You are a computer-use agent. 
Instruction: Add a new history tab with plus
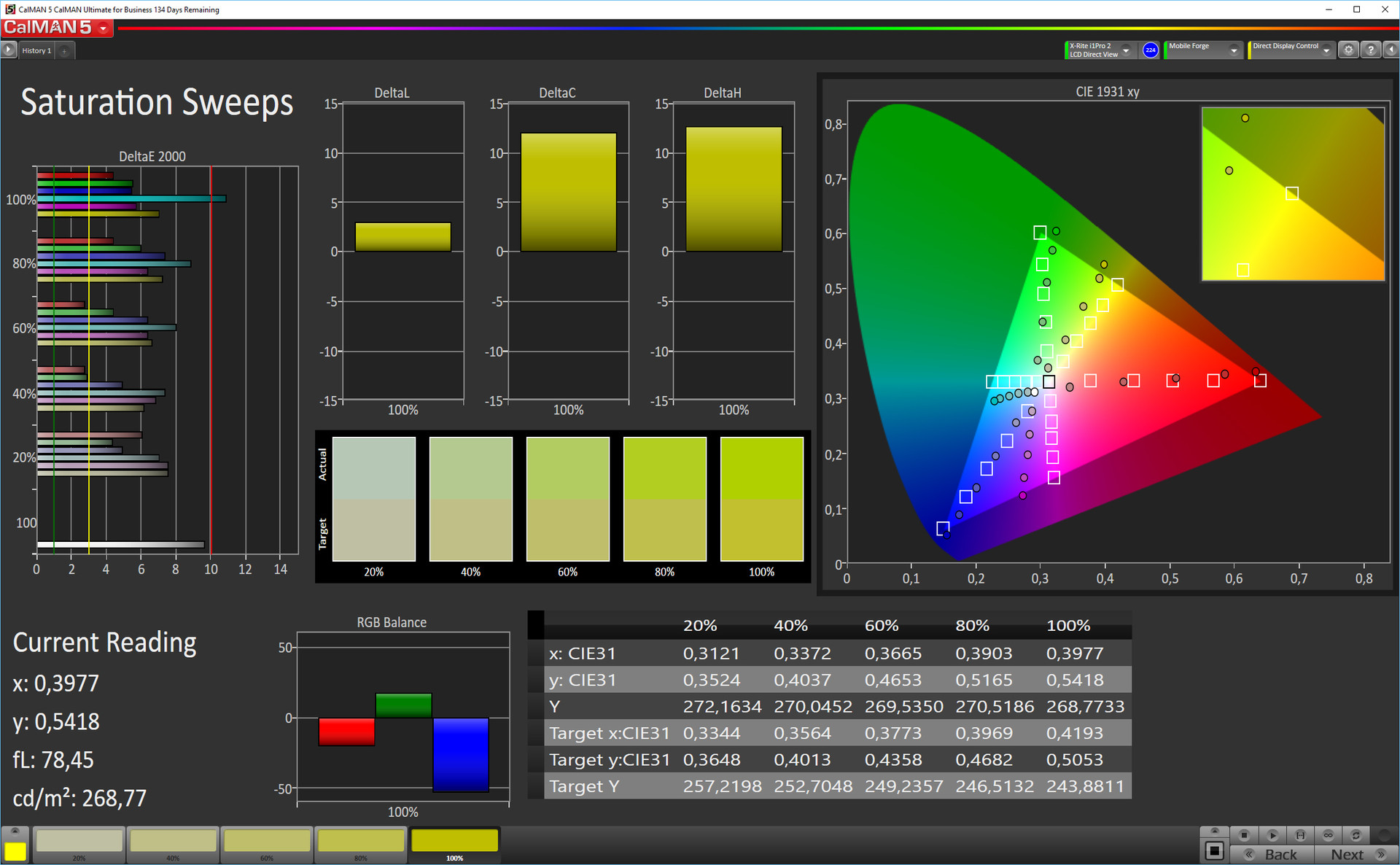(x=64, y=50)
